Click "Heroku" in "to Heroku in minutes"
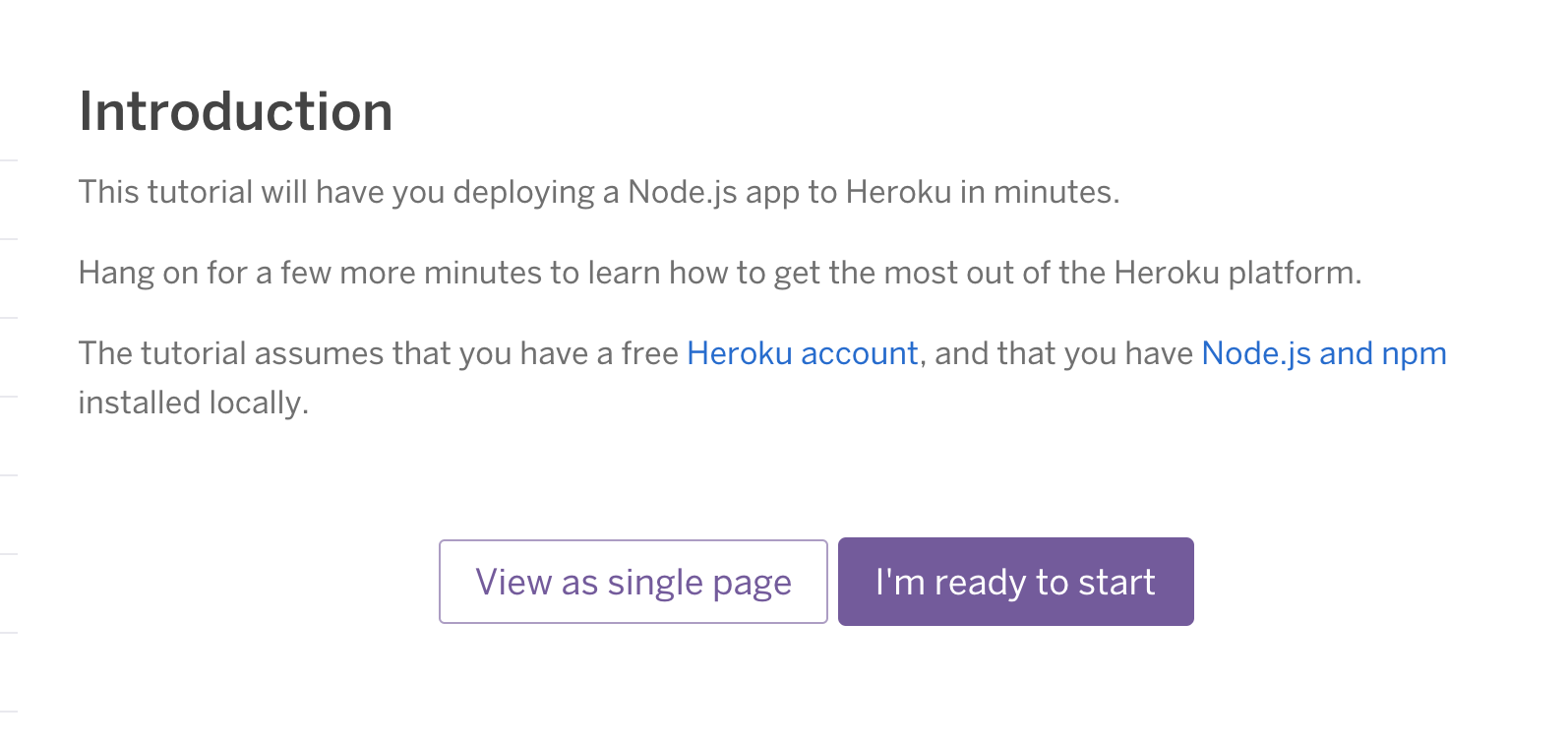The height and width of the screenshot is (746, 1568). pyautogui.click(x=899, y=192)
